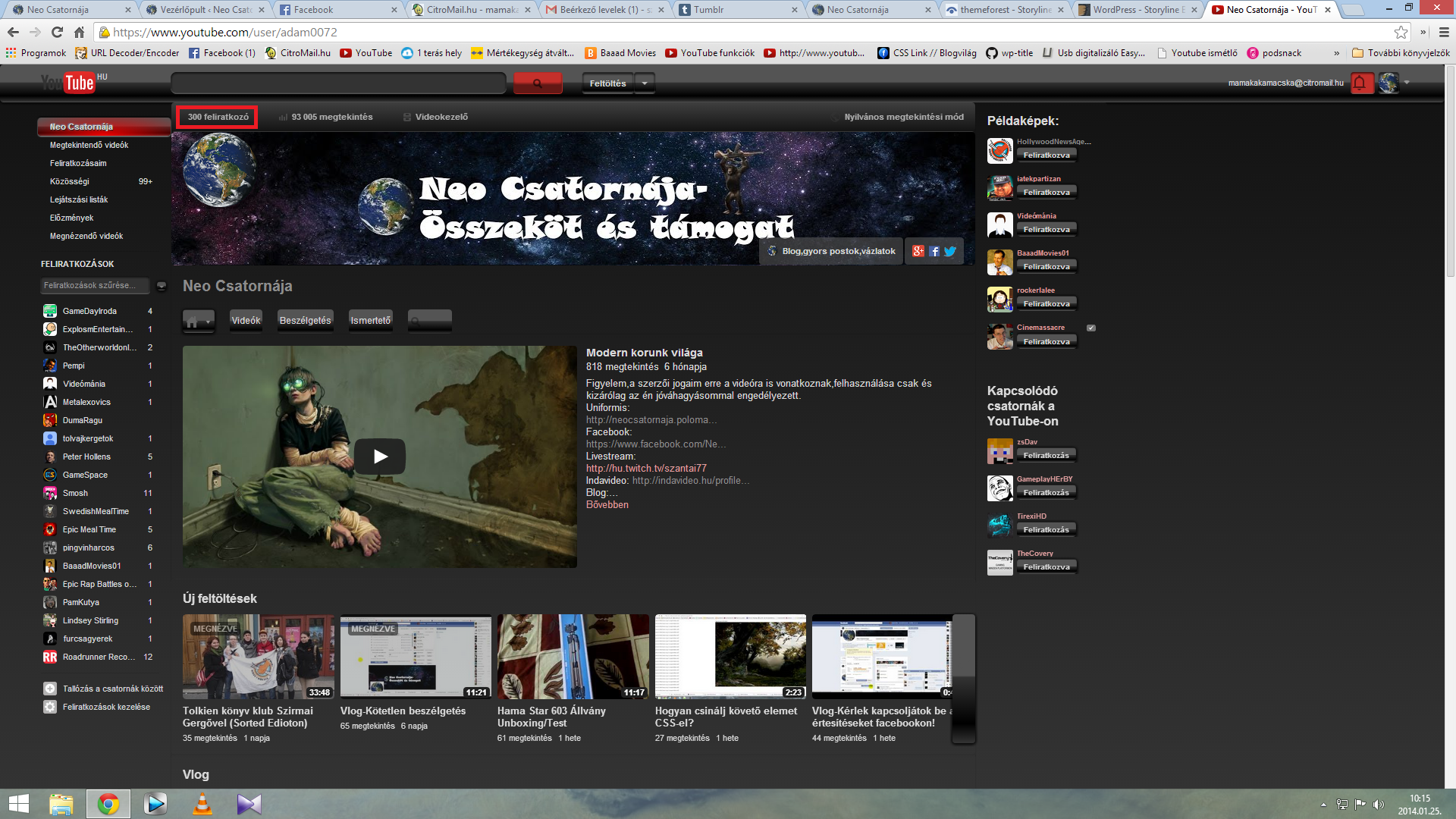
Task: Open the Twitter icon on the channel banner
Action: [950, 251]
